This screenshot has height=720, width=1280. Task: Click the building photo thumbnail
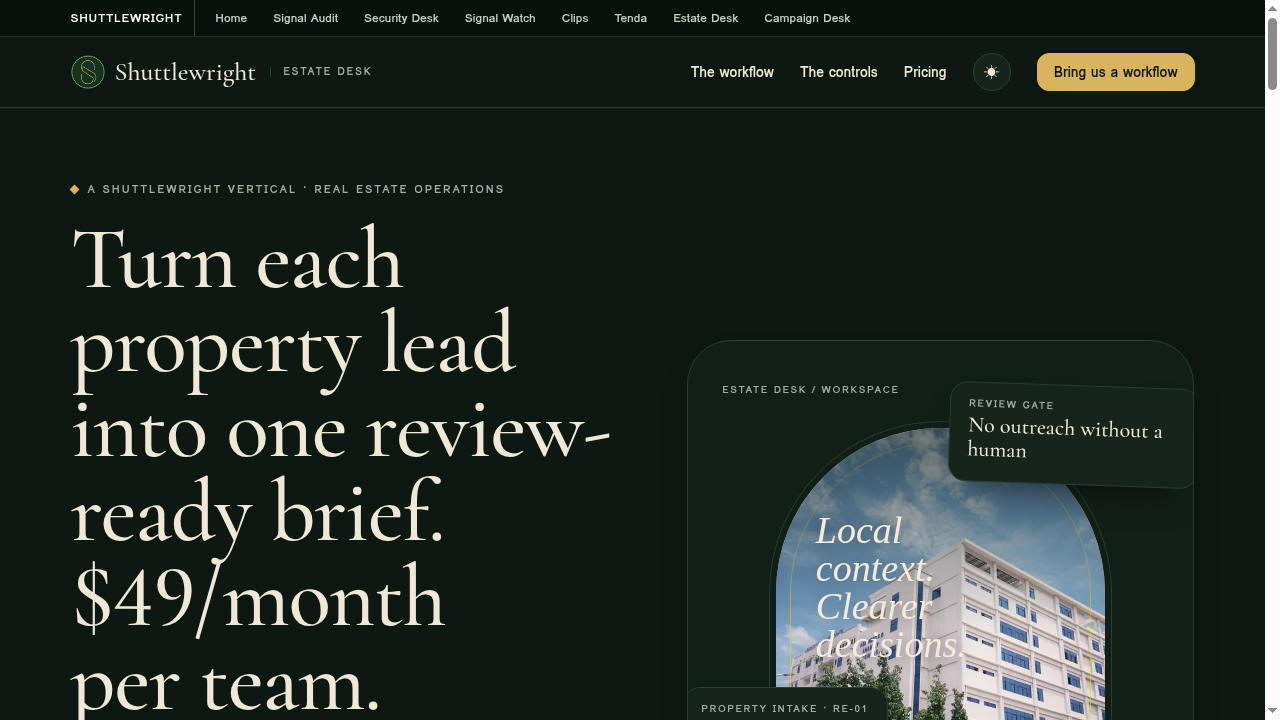point(940,575)
